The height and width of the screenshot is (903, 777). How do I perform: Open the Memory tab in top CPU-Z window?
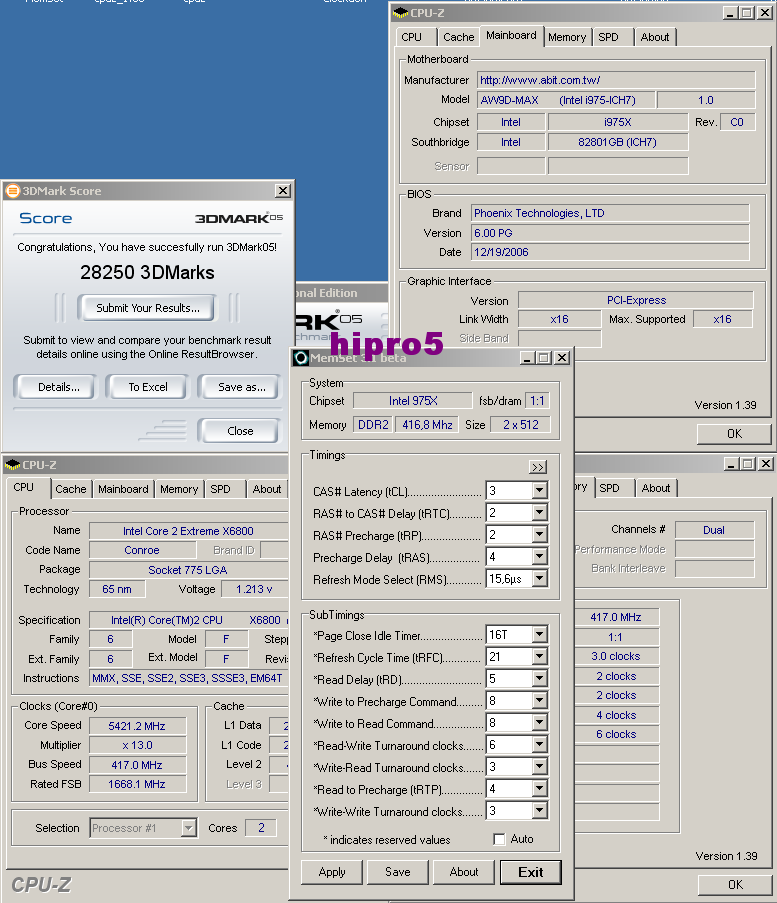[567, 37]
